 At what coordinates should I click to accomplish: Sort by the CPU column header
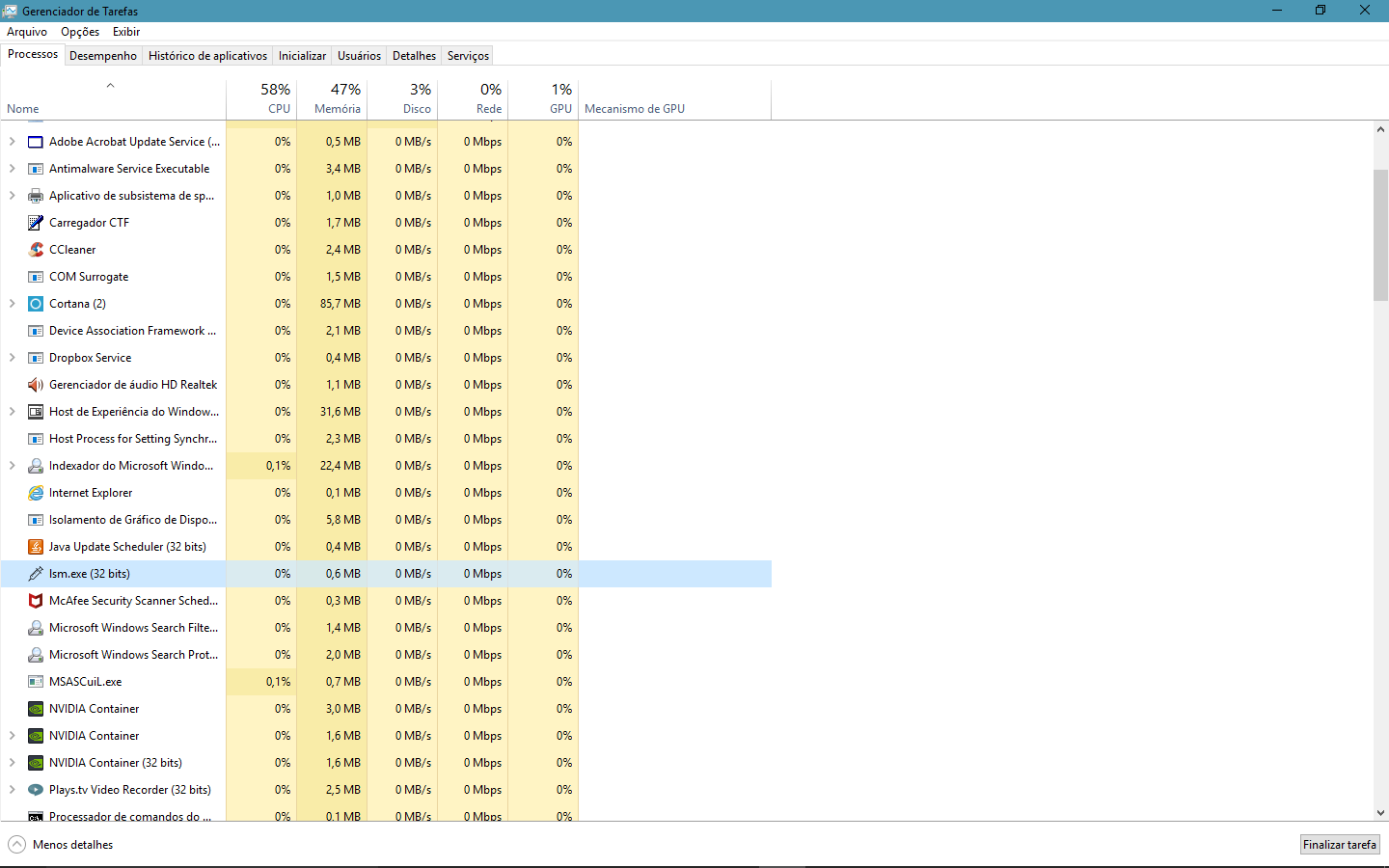[261, 99]
